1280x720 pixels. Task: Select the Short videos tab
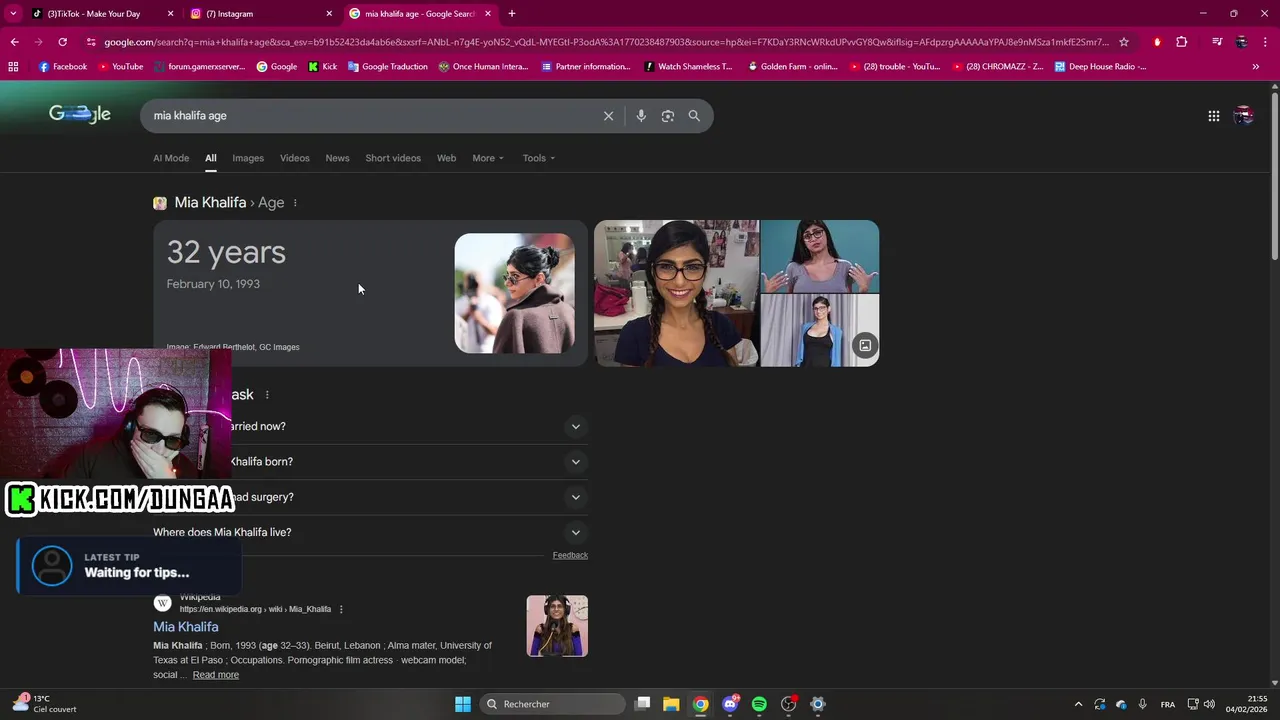[393, 158]
